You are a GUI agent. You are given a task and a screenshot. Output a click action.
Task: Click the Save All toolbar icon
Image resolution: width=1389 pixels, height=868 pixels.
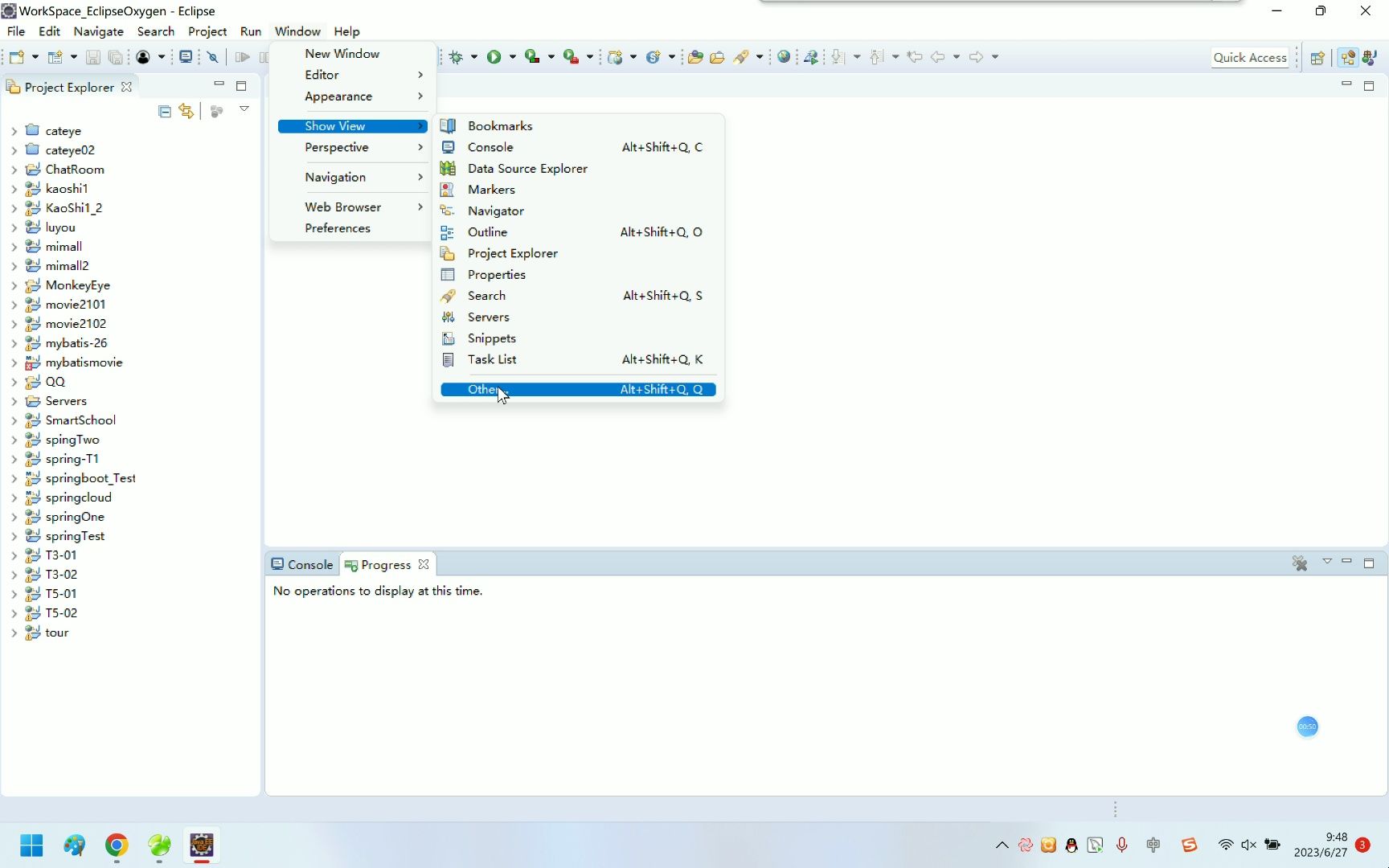click(x=116, y=57)
